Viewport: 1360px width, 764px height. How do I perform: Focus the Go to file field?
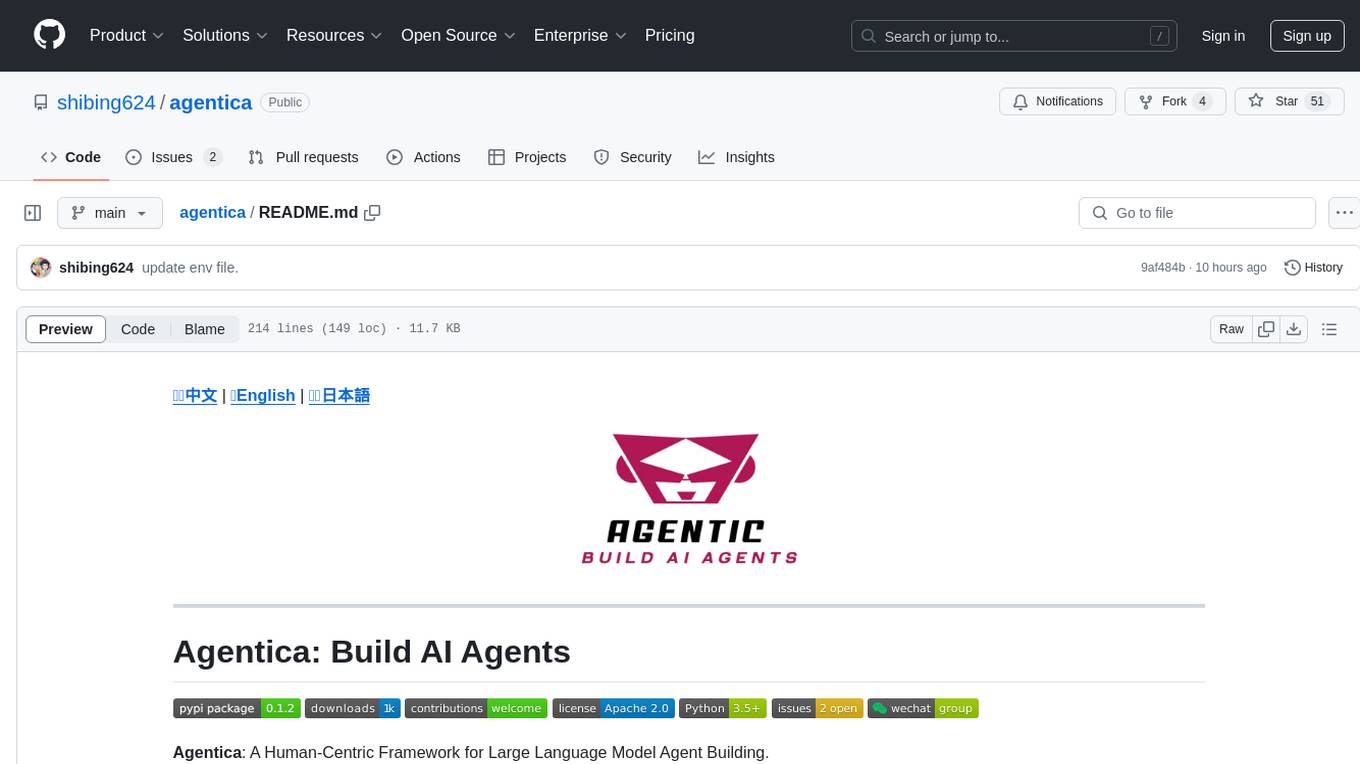1197,213
